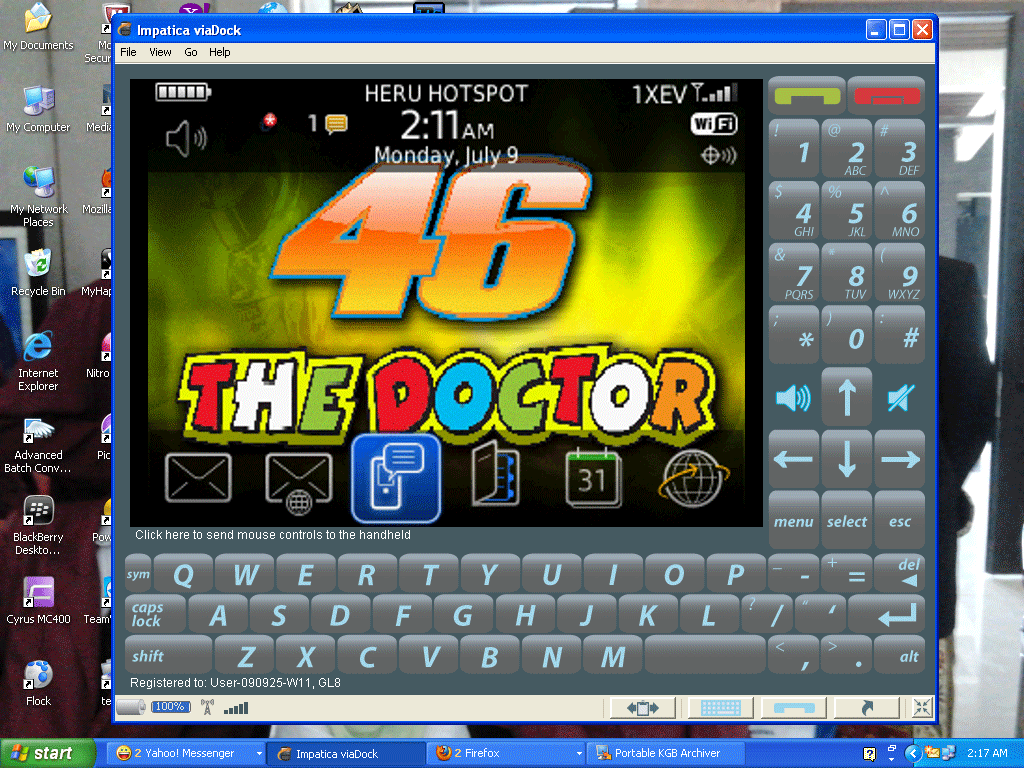Toggle the mute speaker key
Image resolution: width=1024 pixels, height=768 pixels.
tap(901, 397)
